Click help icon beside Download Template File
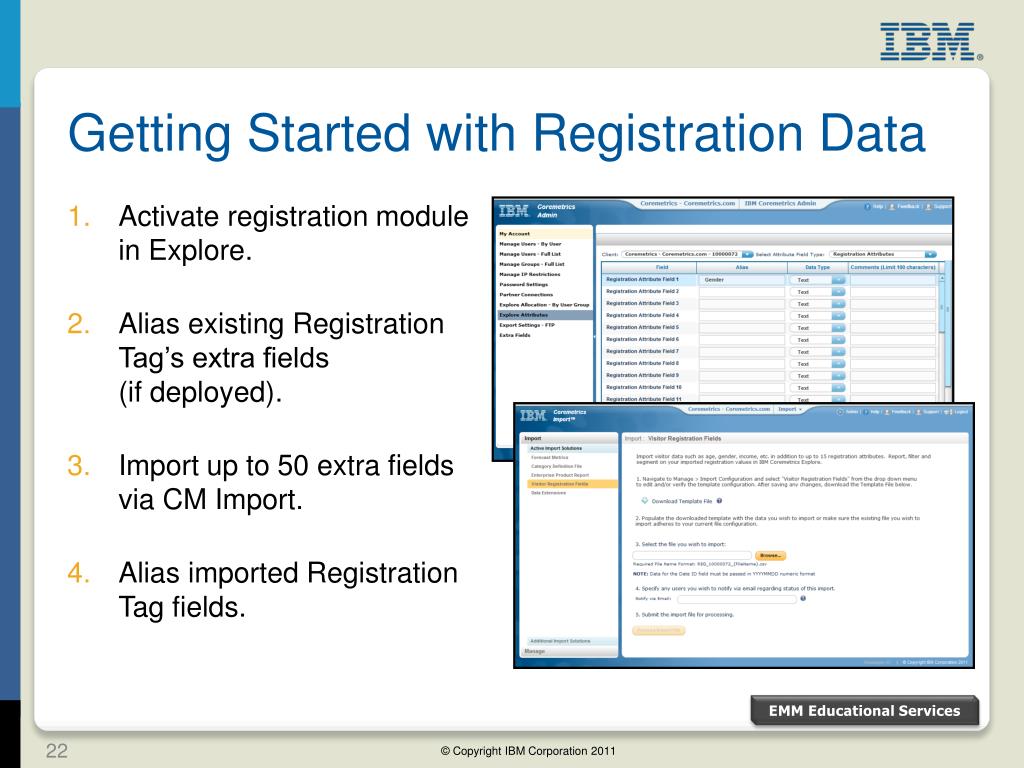1024x768 pixels. coord(719,501)
